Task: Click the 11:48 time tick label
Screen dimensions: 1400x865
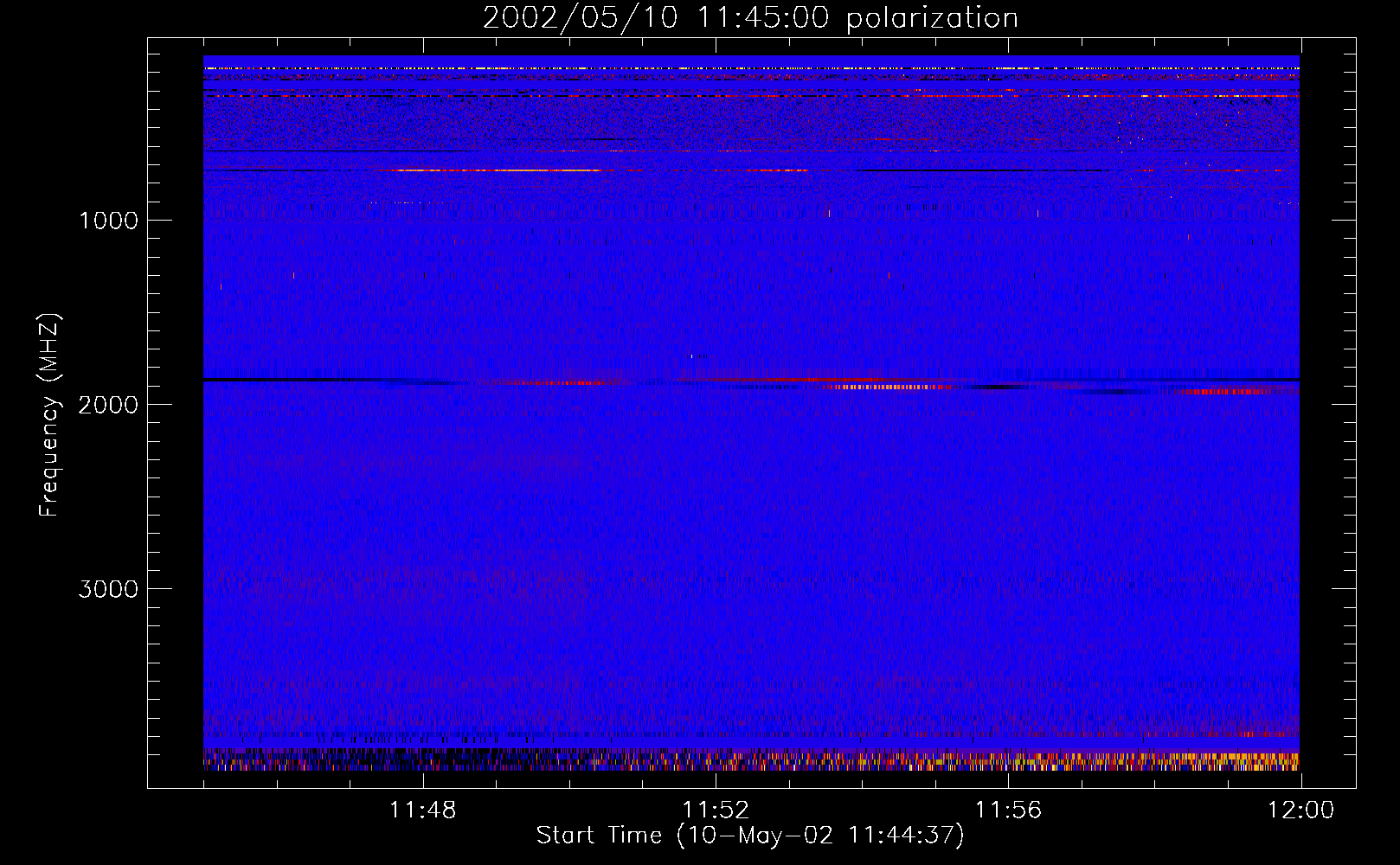Action: [422, 811]
